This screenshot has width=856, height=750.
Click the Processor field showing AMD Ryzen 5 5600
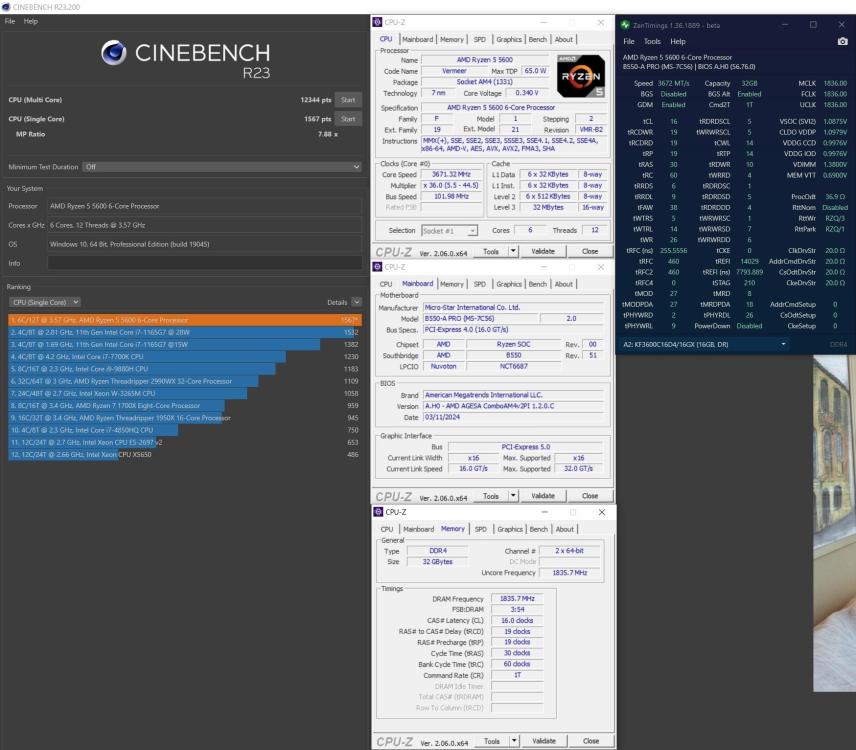pyautogui.click(x=205, y=206)
